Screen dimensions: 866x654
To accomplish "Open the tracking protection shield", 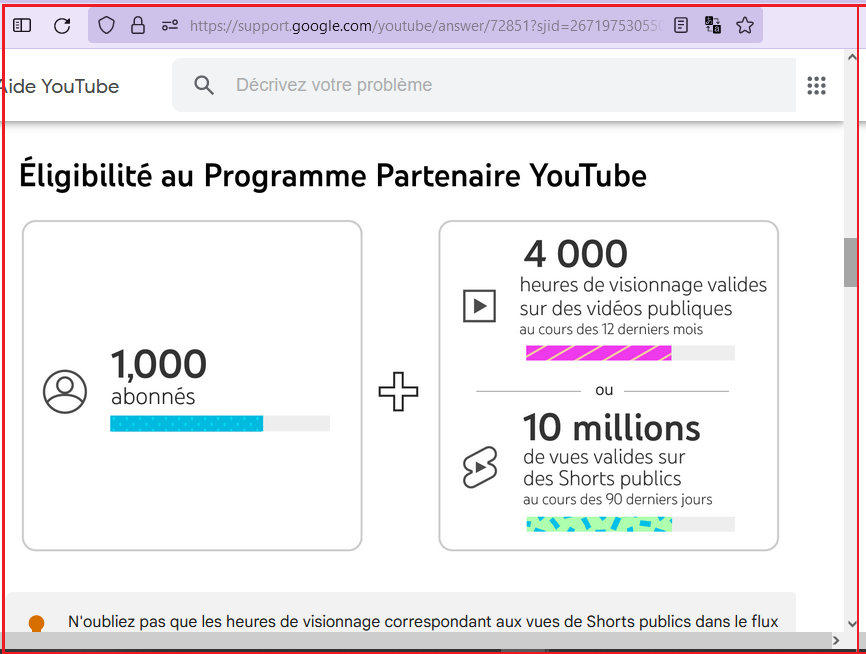I will [x=106, y=26].
